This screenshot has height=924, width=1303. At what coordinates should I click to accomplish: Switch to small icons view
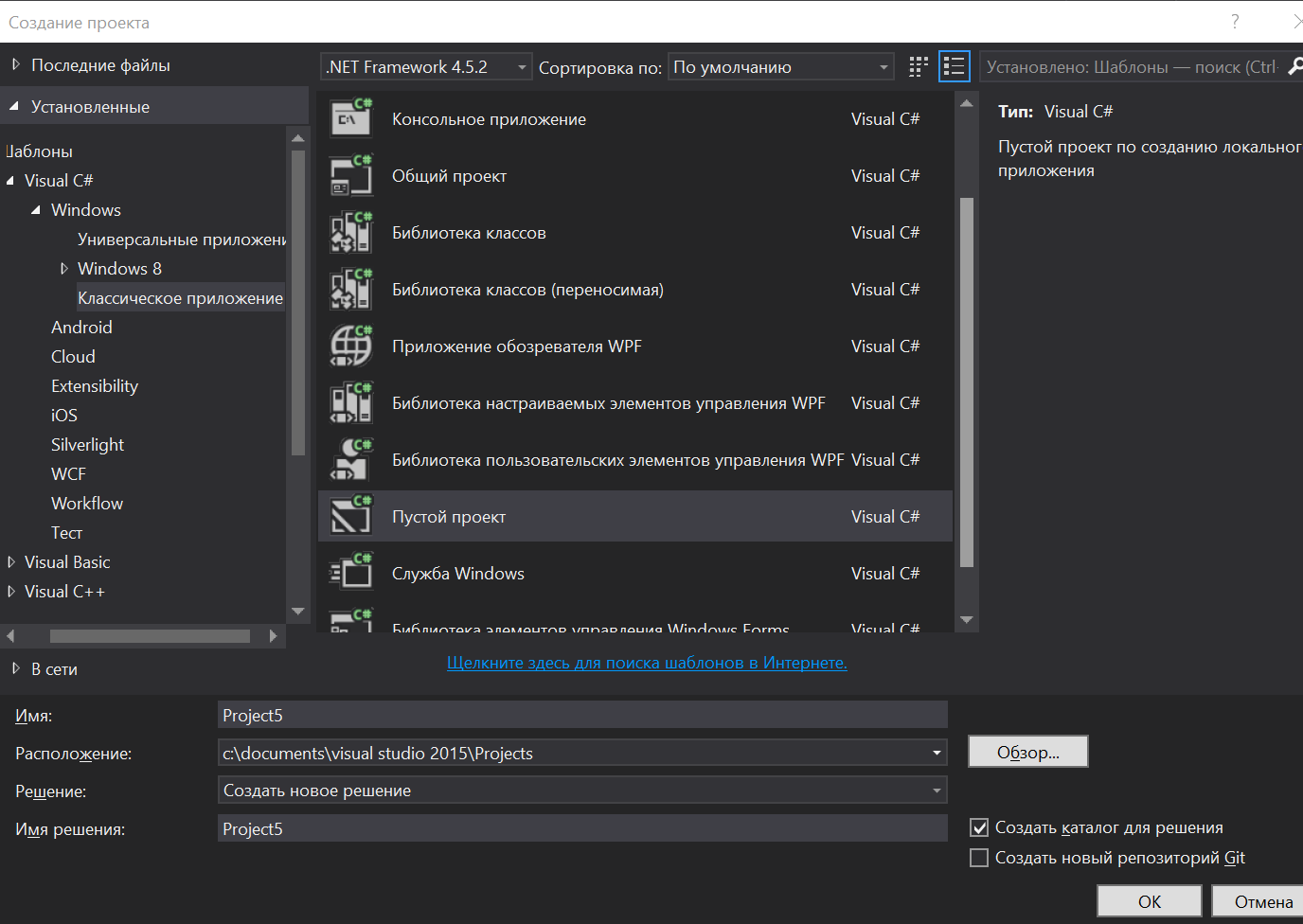coord(919,66)
